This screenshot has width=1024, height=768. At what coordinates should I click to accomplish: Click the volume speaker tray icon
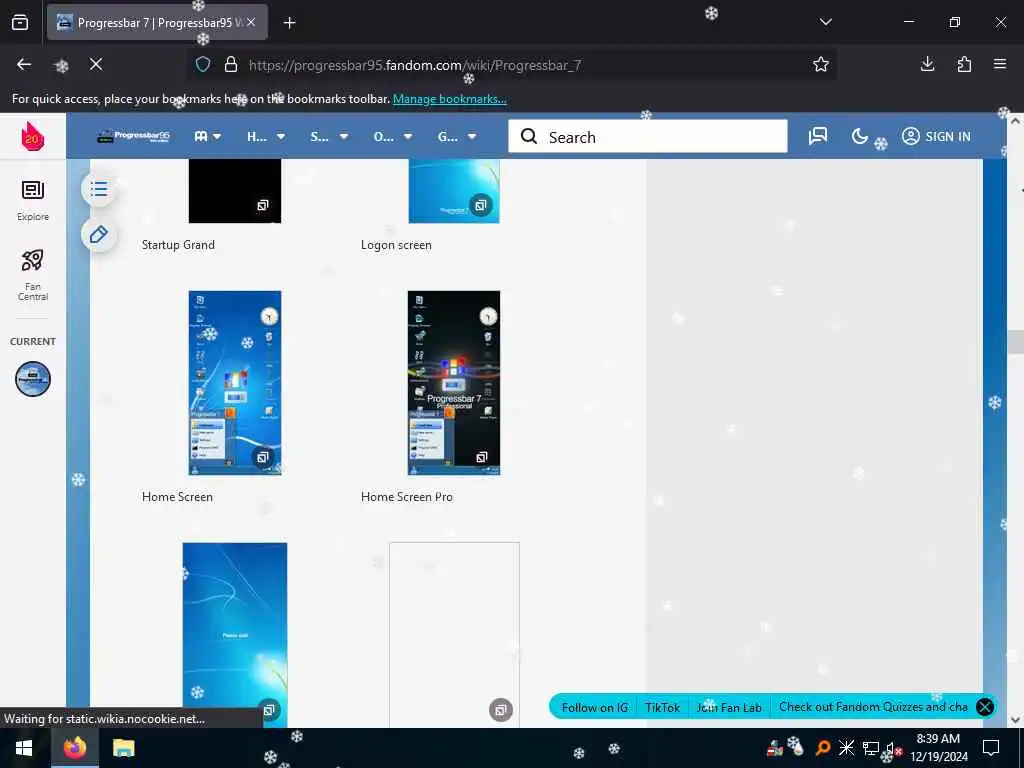point(893,748)
